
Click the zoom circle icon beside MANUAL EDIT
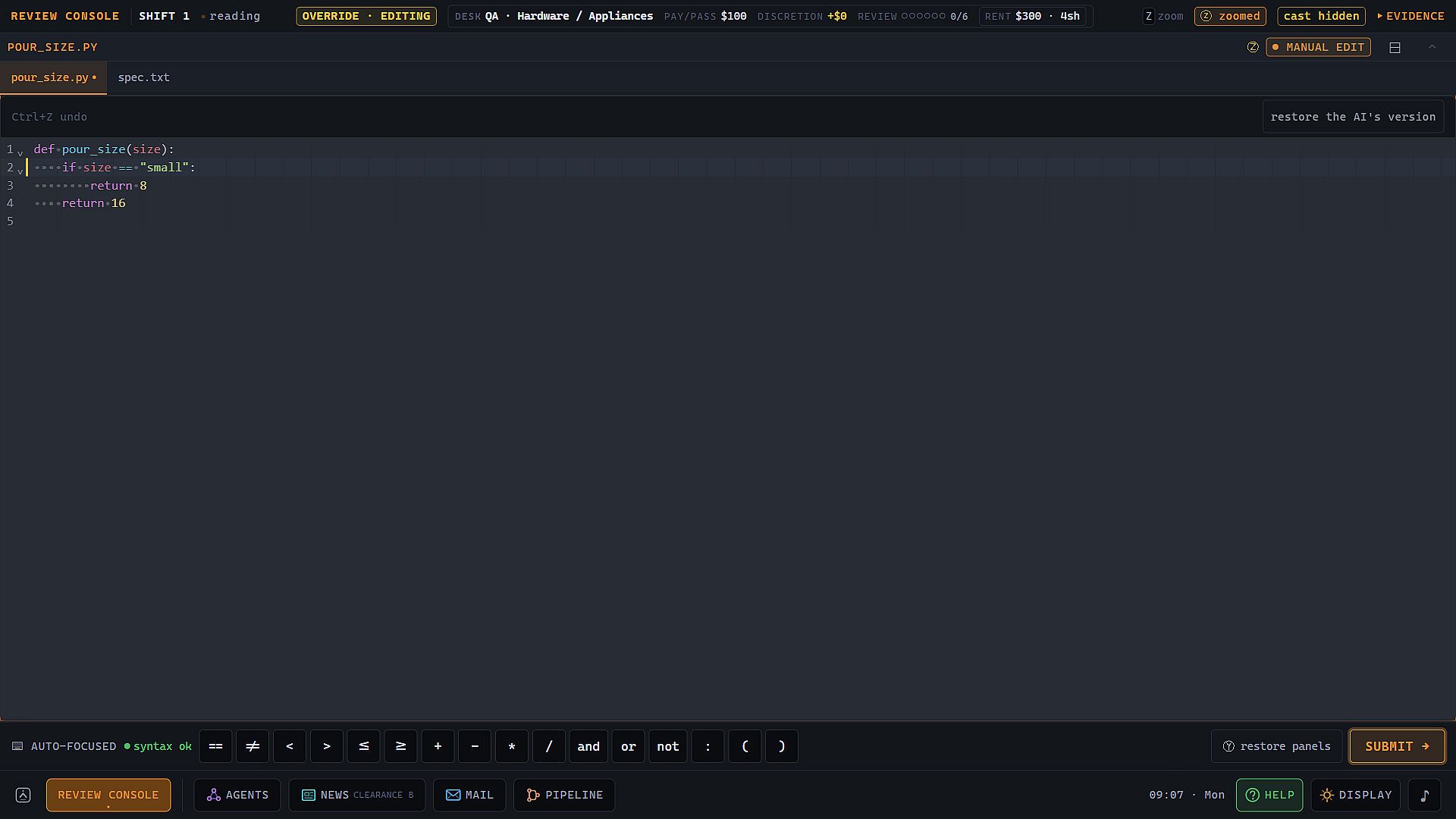pos(1253,47)
